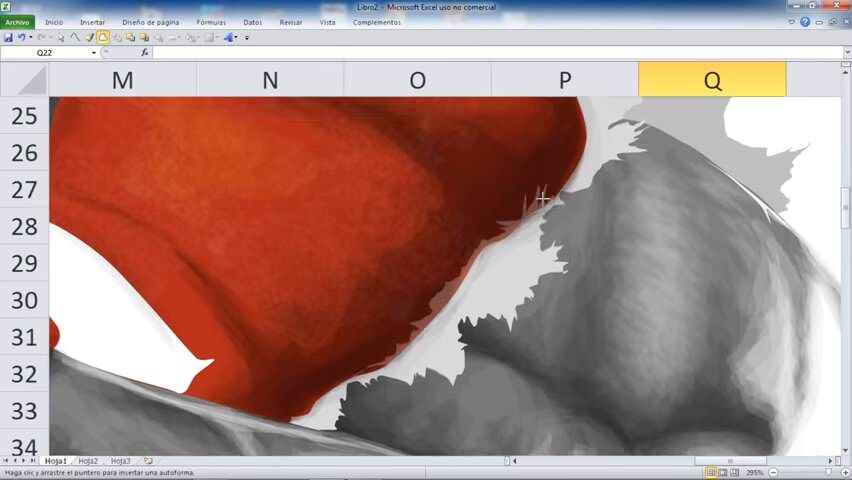Select the curve line drawing tool

click(x=76, y=38)
